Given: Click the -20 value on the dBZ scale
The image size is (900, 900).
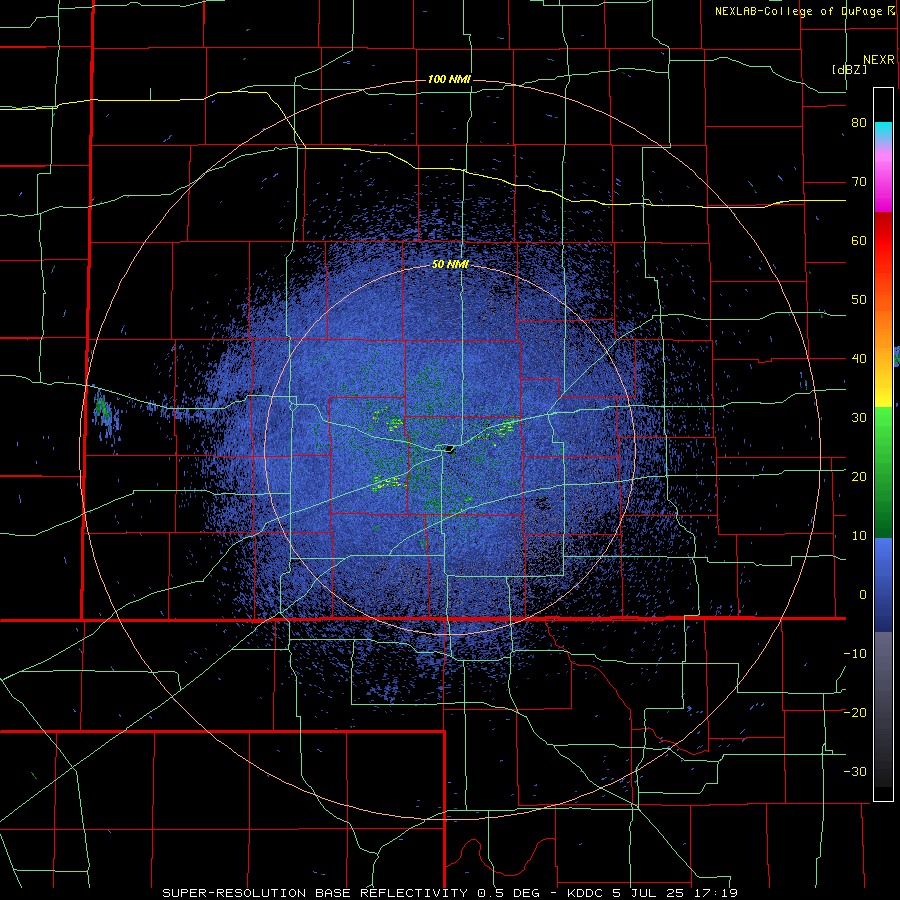Looking at the screenshot, I should coord(855,713).
